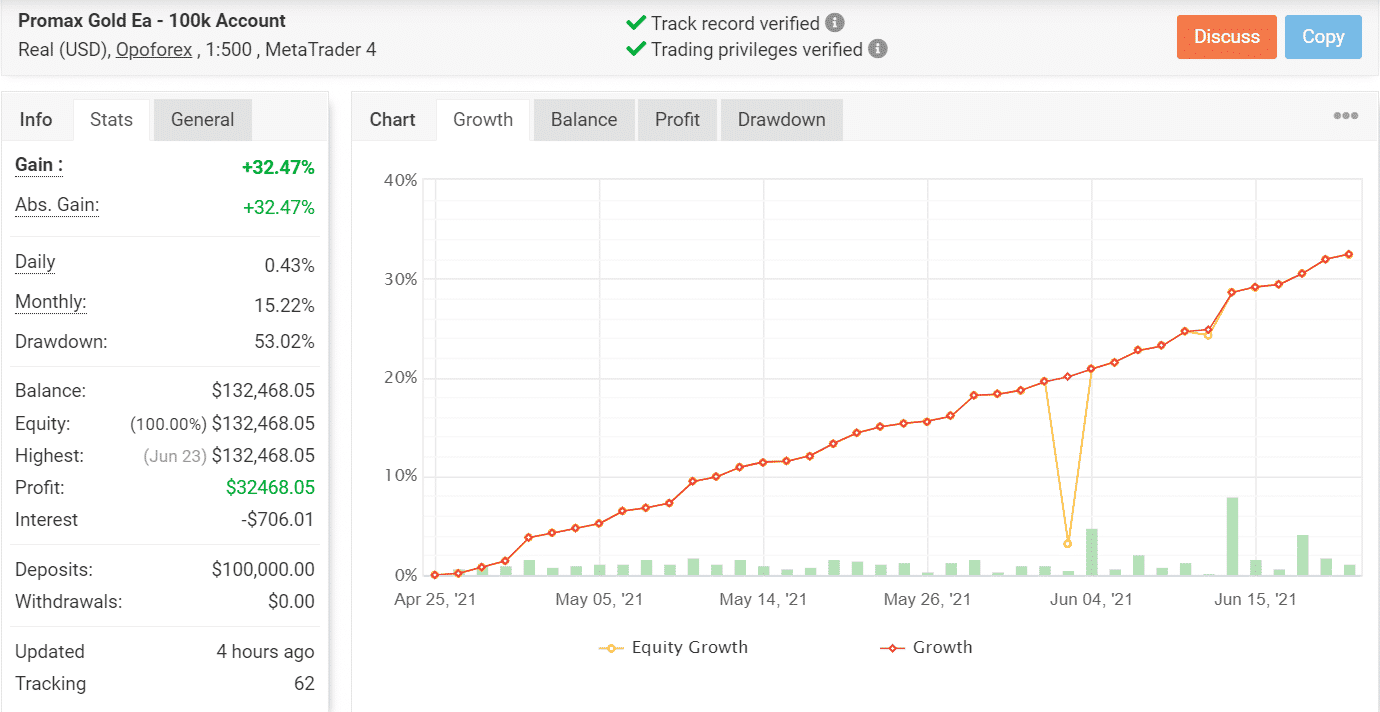Toggle the Equity Growth series in legend
The width and height of the screenshot is (1380, 712).
[689, 647]
